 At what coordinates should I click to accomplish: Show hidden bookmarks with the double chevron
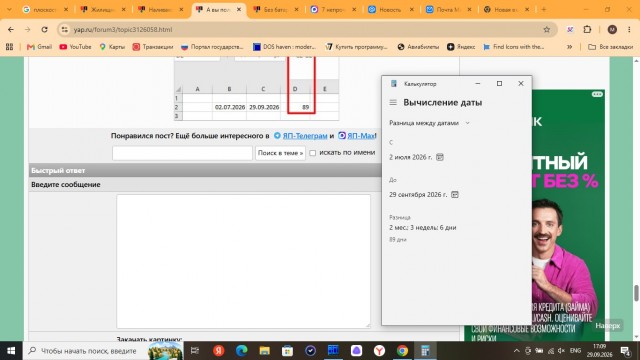(569, 47)
